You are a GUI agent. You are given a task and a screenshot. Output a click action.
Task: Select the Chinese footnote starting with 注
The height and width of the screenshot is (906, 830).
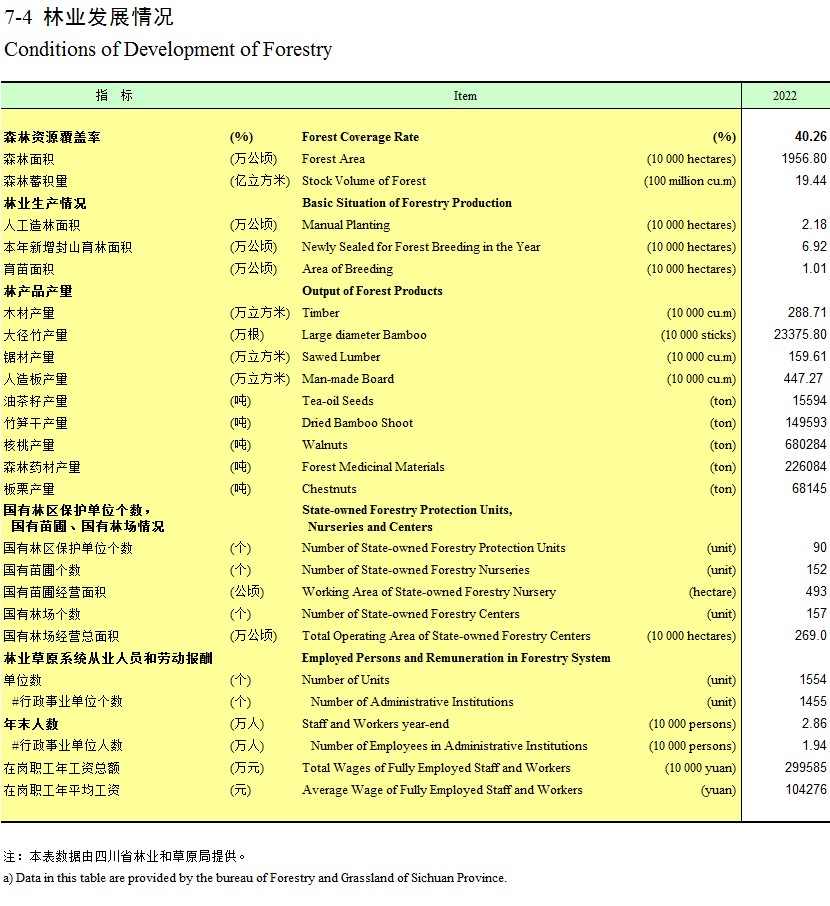(124, 856)
